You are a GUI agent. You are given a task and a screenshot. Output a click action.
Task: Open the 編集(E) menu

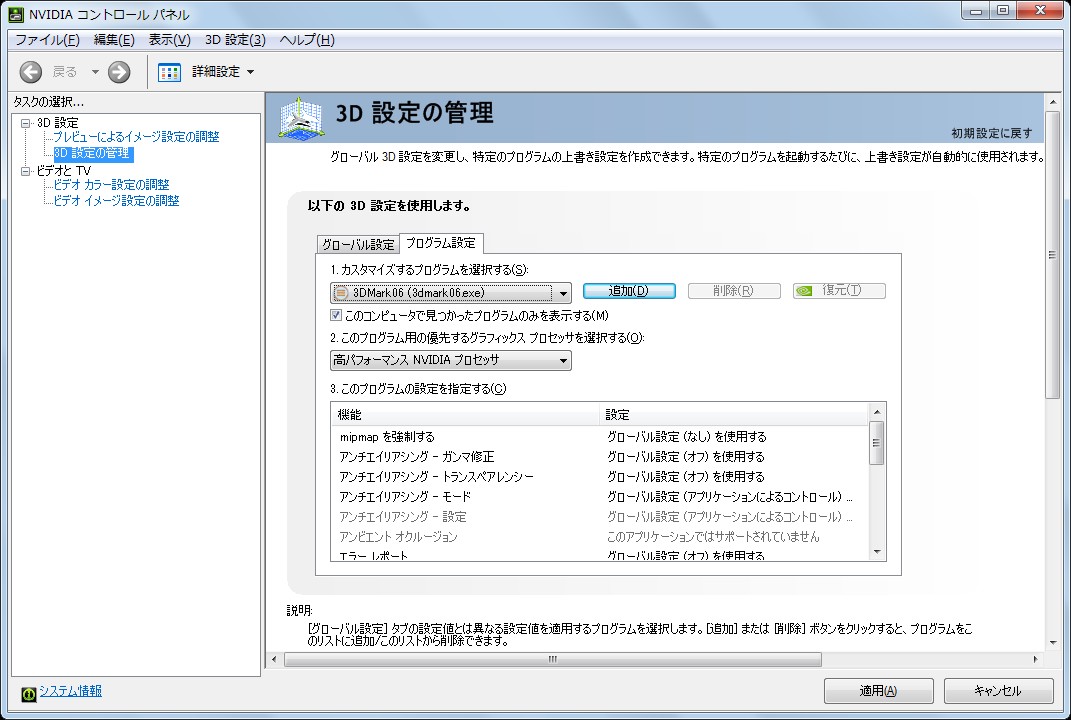(x=114, y=40)
